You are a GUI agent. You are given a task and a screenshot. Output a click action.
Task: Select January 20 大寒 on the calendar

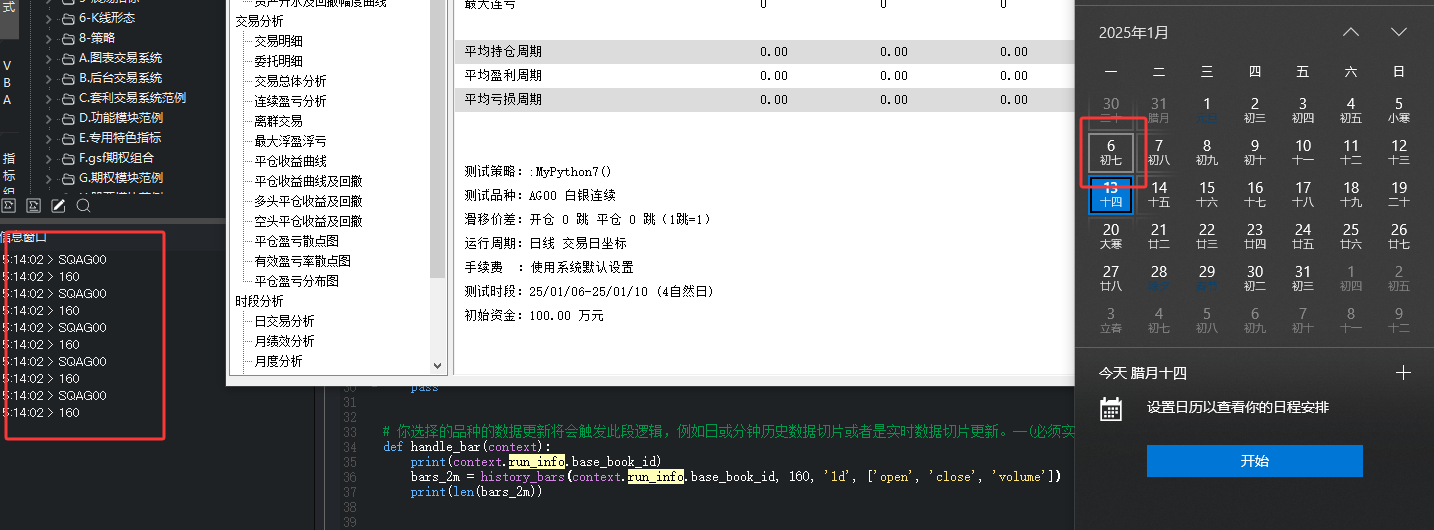coord(1111,236)
